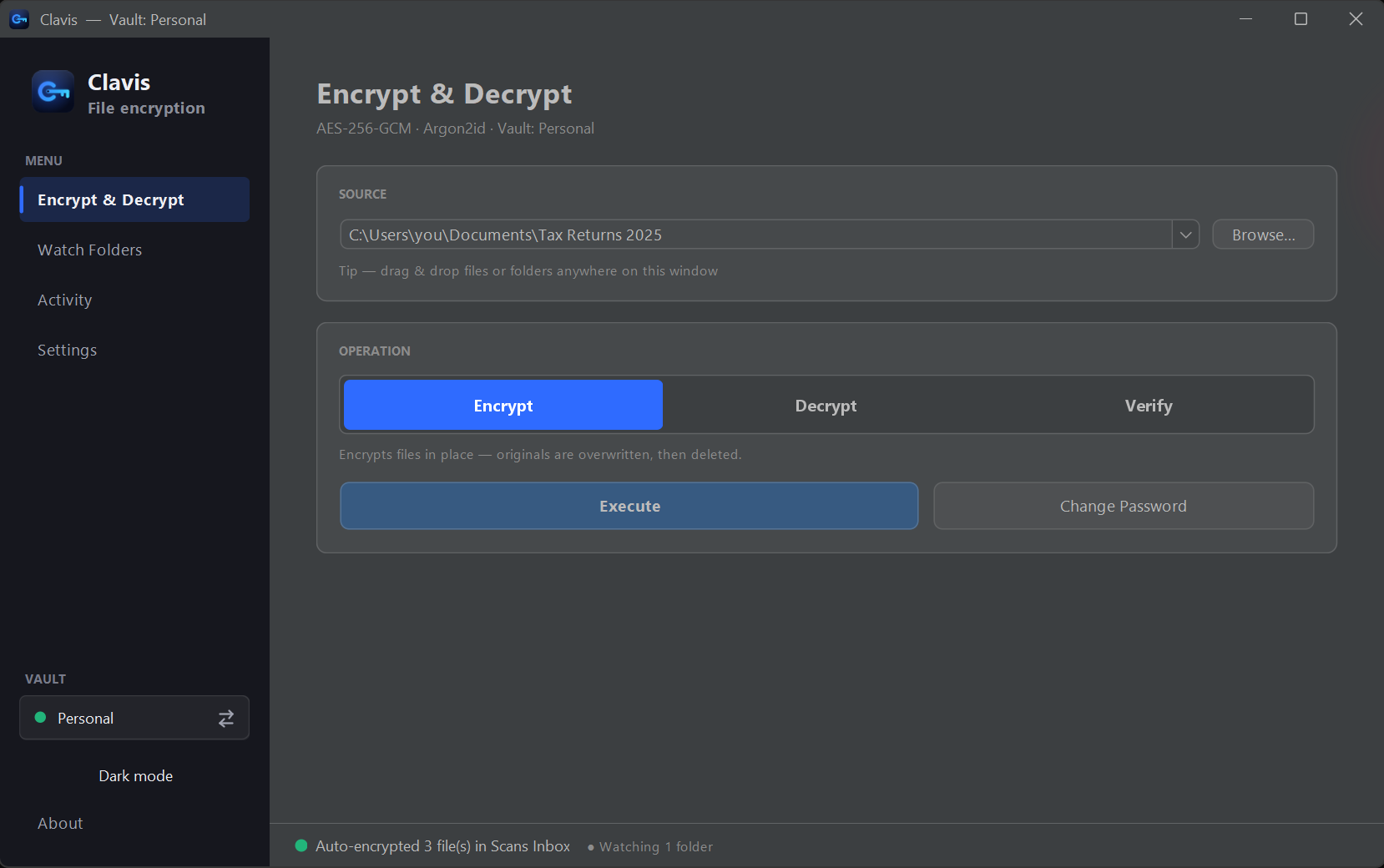Click the green Personal vault status dot
The image size is (1384, 868).
(x=40, y=718)
